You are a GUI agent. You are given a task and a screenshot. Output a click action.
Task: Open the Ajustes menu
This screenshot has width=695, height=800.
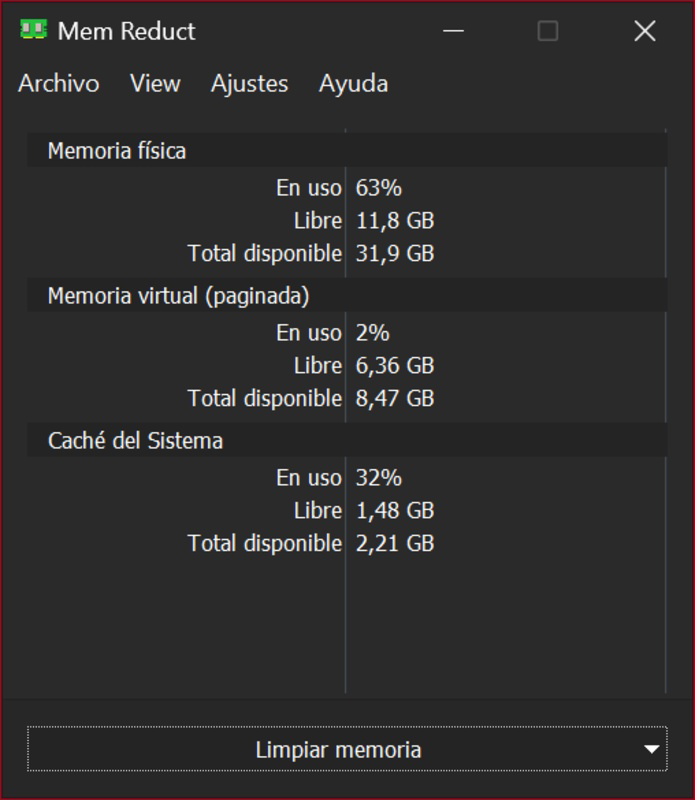coord(248,84)
